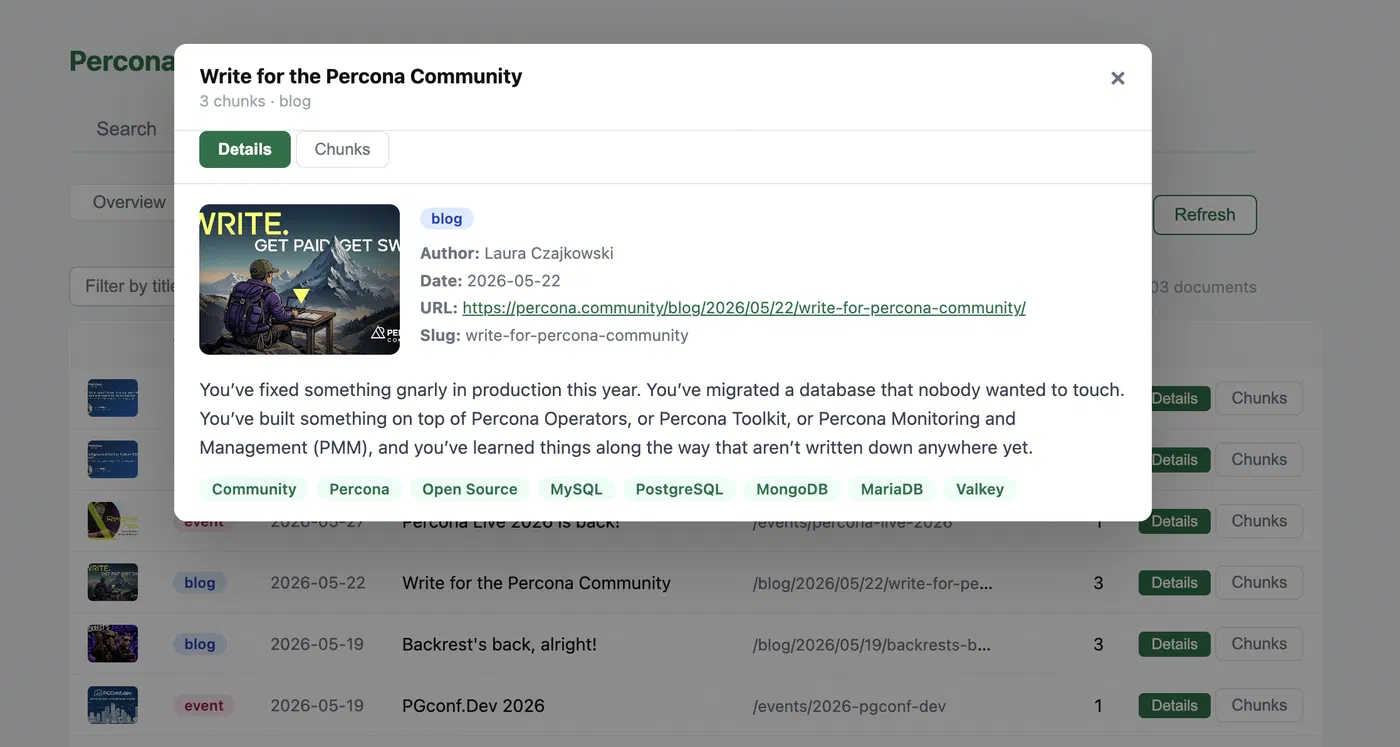Switch to the Chunks tab in the dialog

(x=342, y=149)
